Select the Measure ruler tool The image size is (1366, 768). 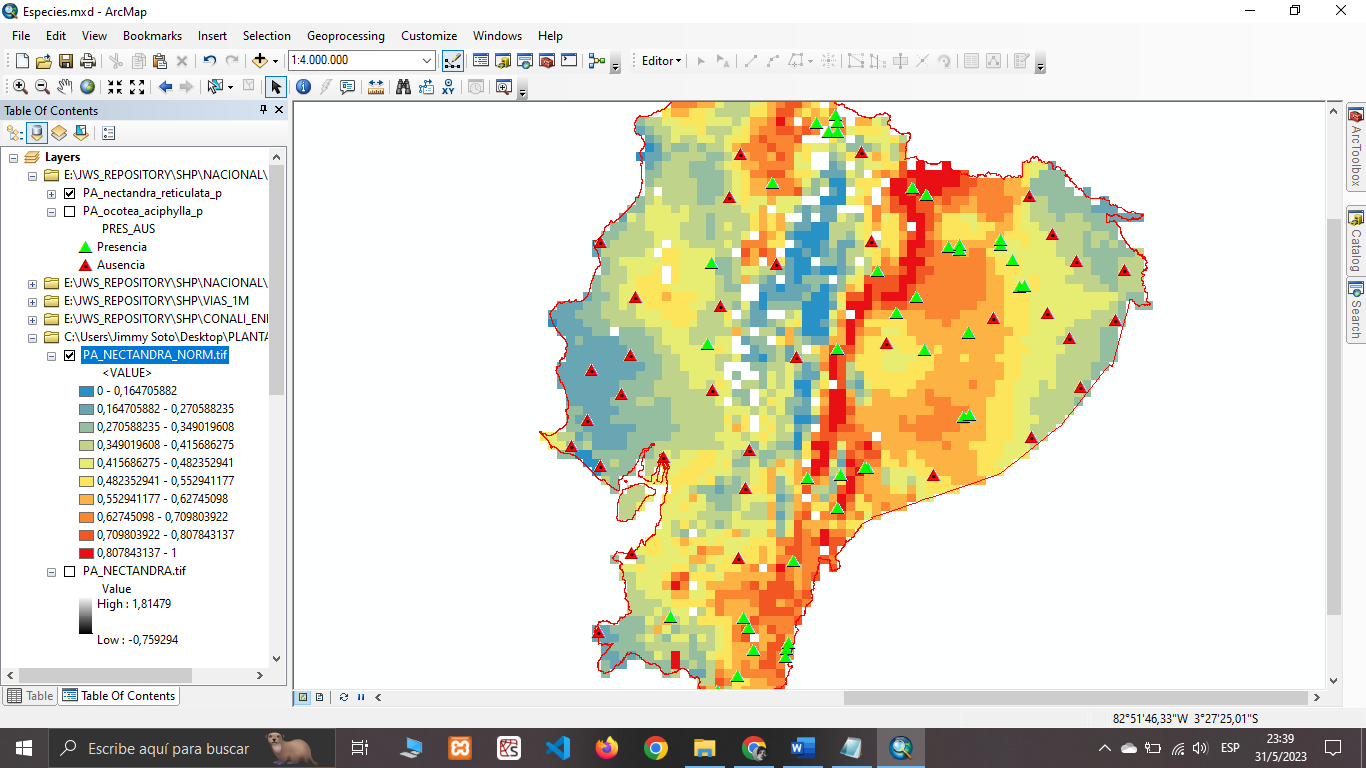(x=376, y=87)
